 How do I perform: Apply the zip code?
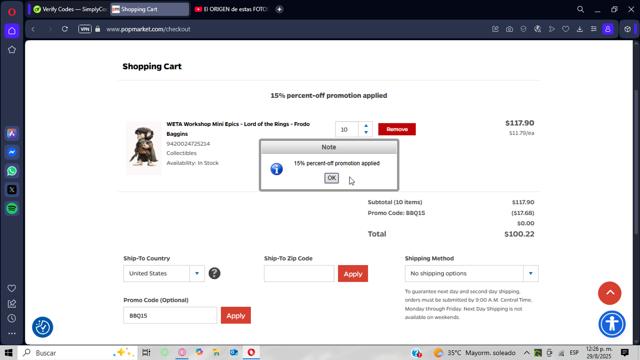pyautogui.click(x=353, y=273)
